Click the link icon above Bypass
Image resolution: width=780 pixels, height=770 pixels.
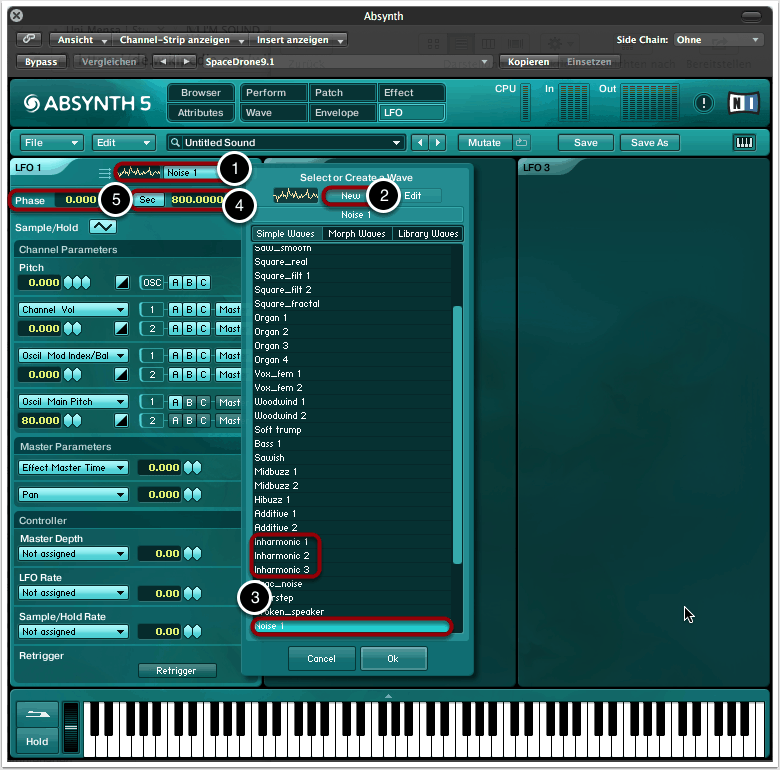[30, 40]
